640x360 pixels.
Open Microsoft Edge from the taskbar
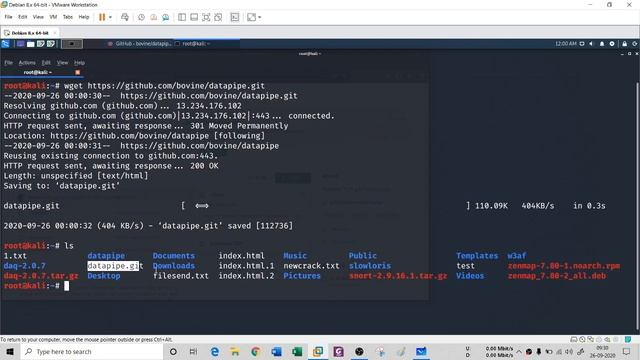[215, 351]
